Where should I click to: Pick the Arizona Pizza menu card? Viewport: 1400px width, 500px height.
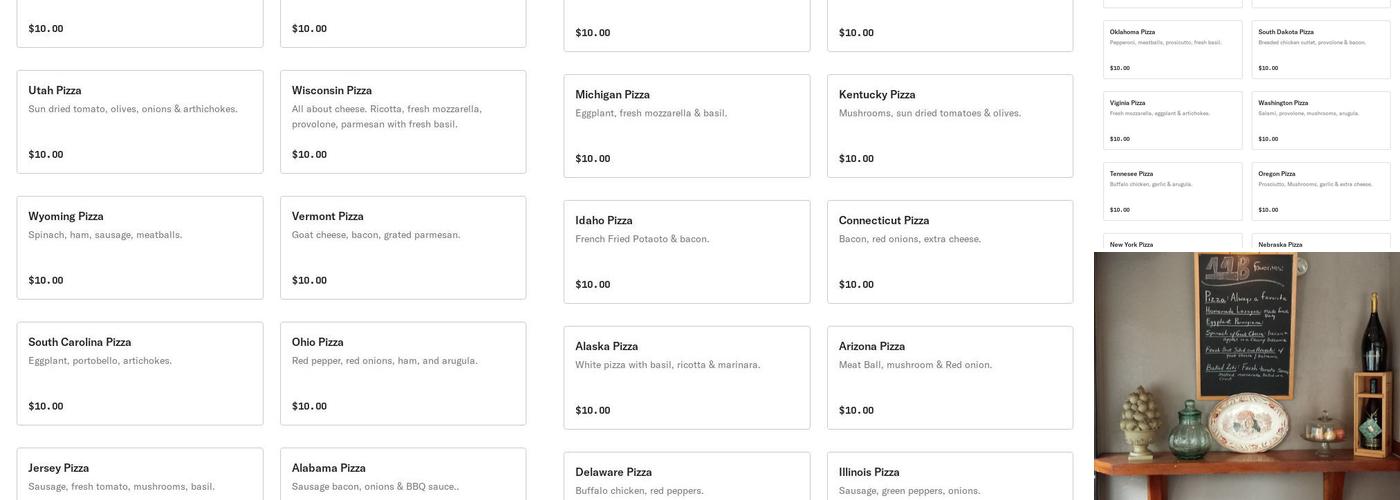tap(950, 378)
